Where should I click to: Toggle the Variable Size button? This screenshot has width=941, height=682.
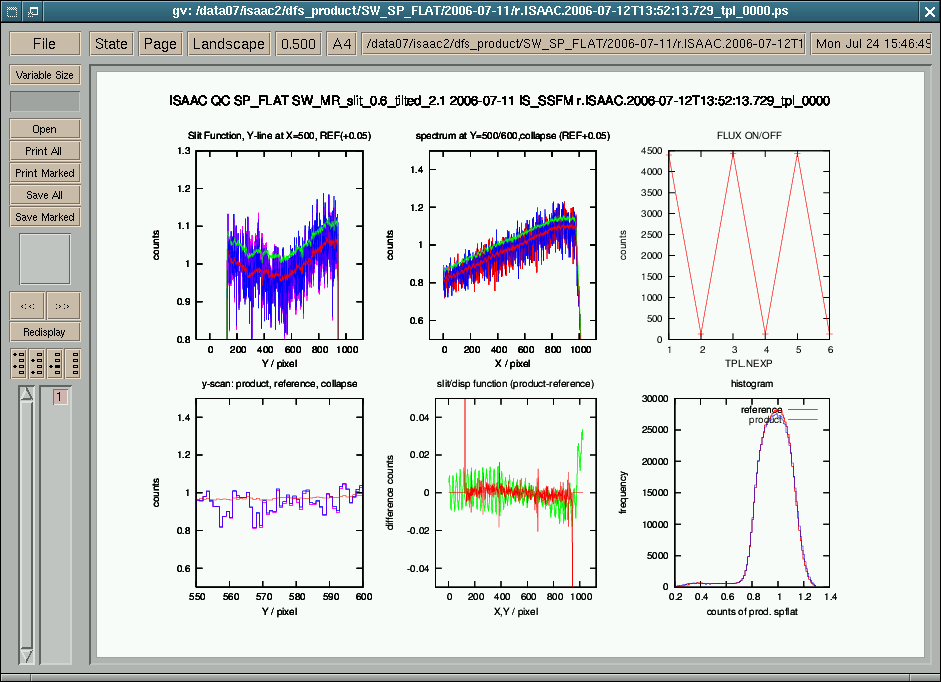point(44,75)
